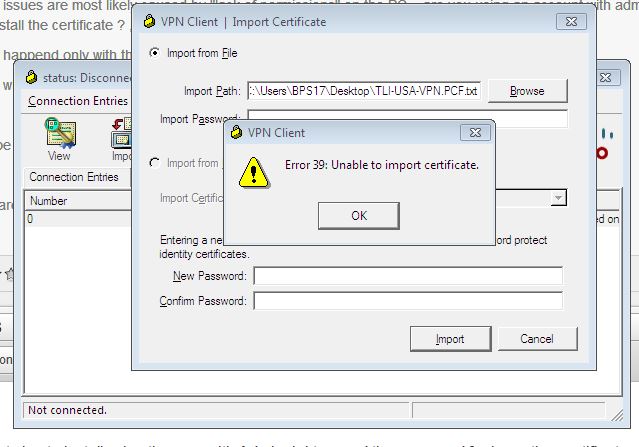Click the warning triangle icon in error dialog

click(x=254, y=173)
